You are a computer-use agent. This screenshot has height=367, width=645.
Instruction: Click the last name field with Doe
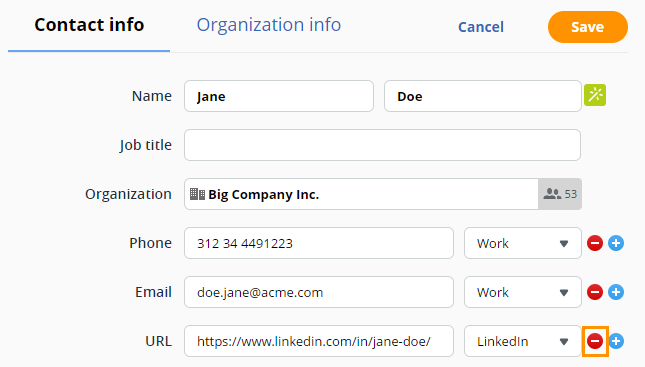pos(483,96)
